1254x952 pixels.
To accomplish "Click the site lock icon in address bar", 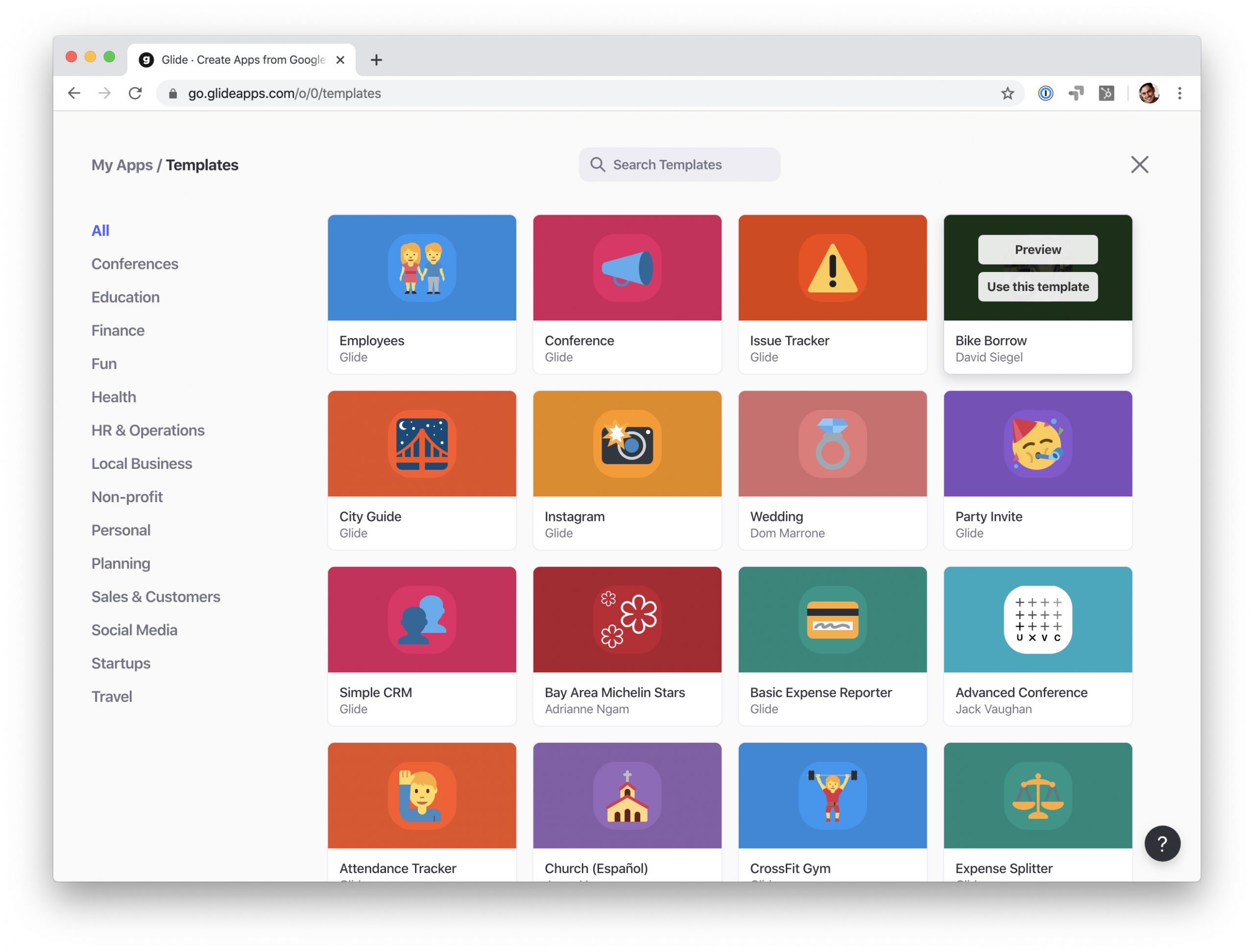I will (x=173, y=94).
